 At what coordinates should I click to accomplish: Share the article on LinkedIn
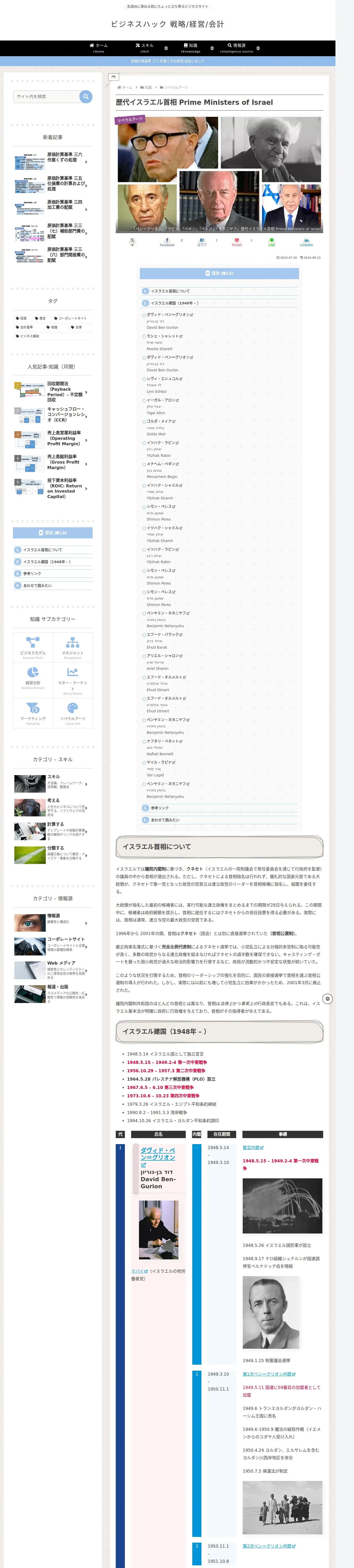point(306,242)
